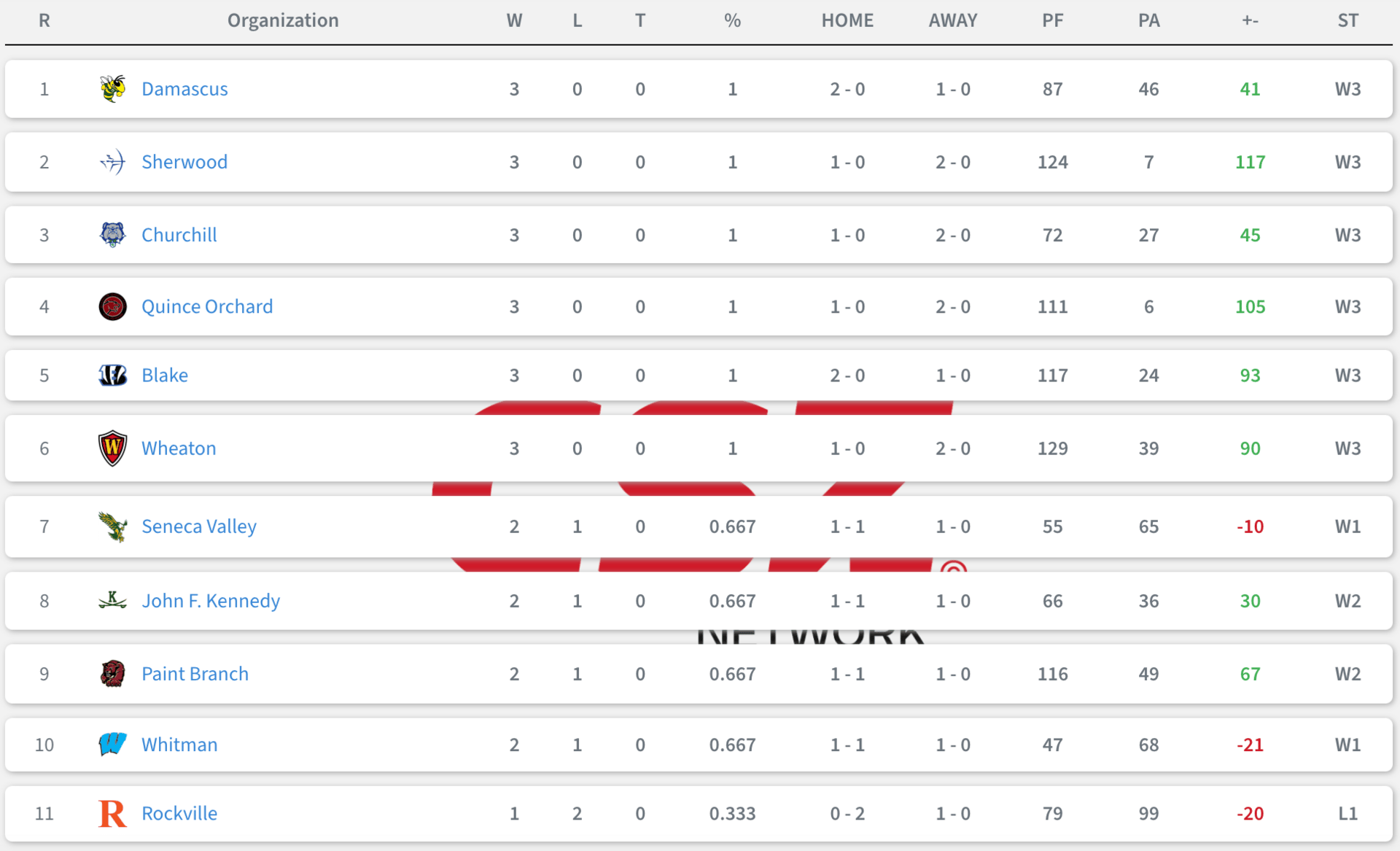1400x851 pixels.
Task: Open the Quince Orchard team page
Action: point(207,307)
